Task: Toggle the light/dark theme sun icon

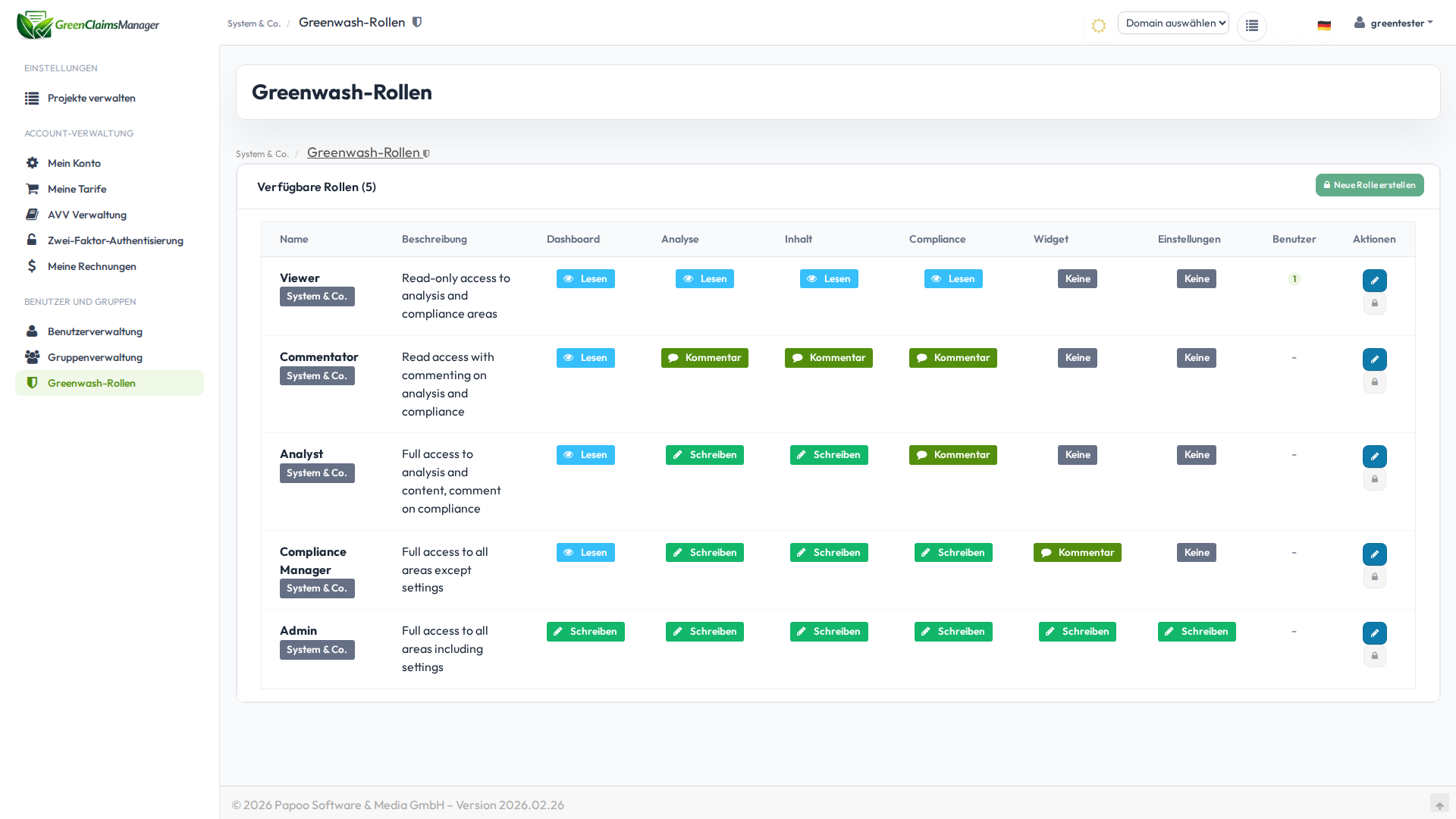Action: click(1098, 26)
